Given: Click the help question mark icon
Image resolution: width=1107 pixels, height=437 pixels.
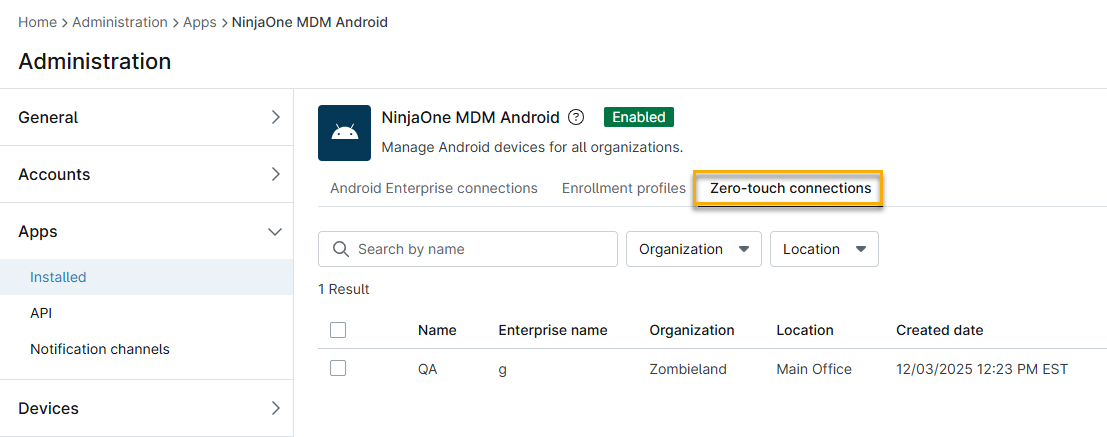Looking at the screenshot, I should (x=576, y=117).
